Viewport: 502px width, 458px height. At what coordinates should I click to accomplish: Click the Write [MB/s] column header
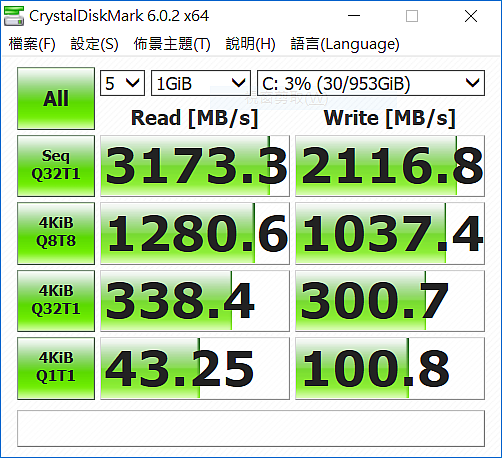click(x=390, y=118)
